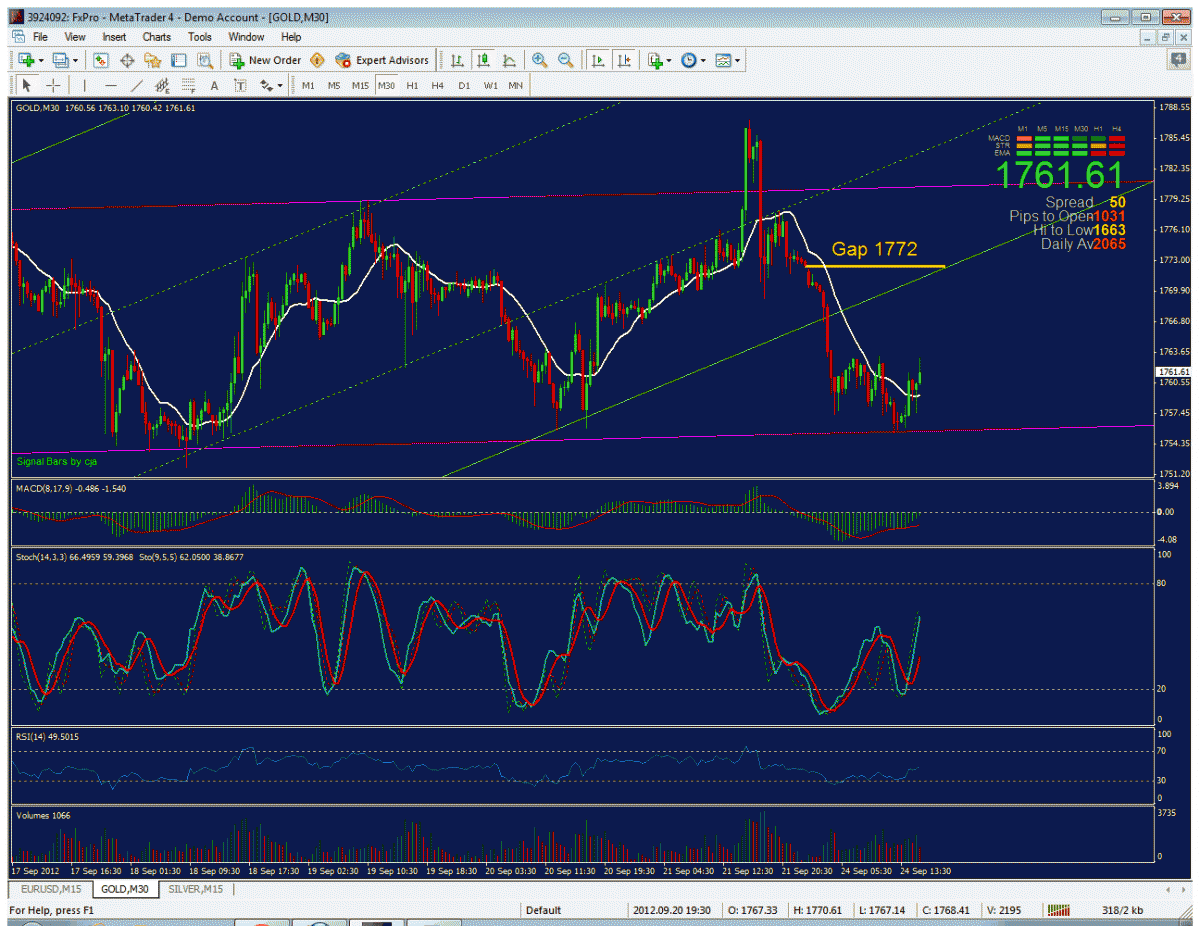
Task: Zoom in on the chart
Action: pyautogui.click(x=540, y=60)
